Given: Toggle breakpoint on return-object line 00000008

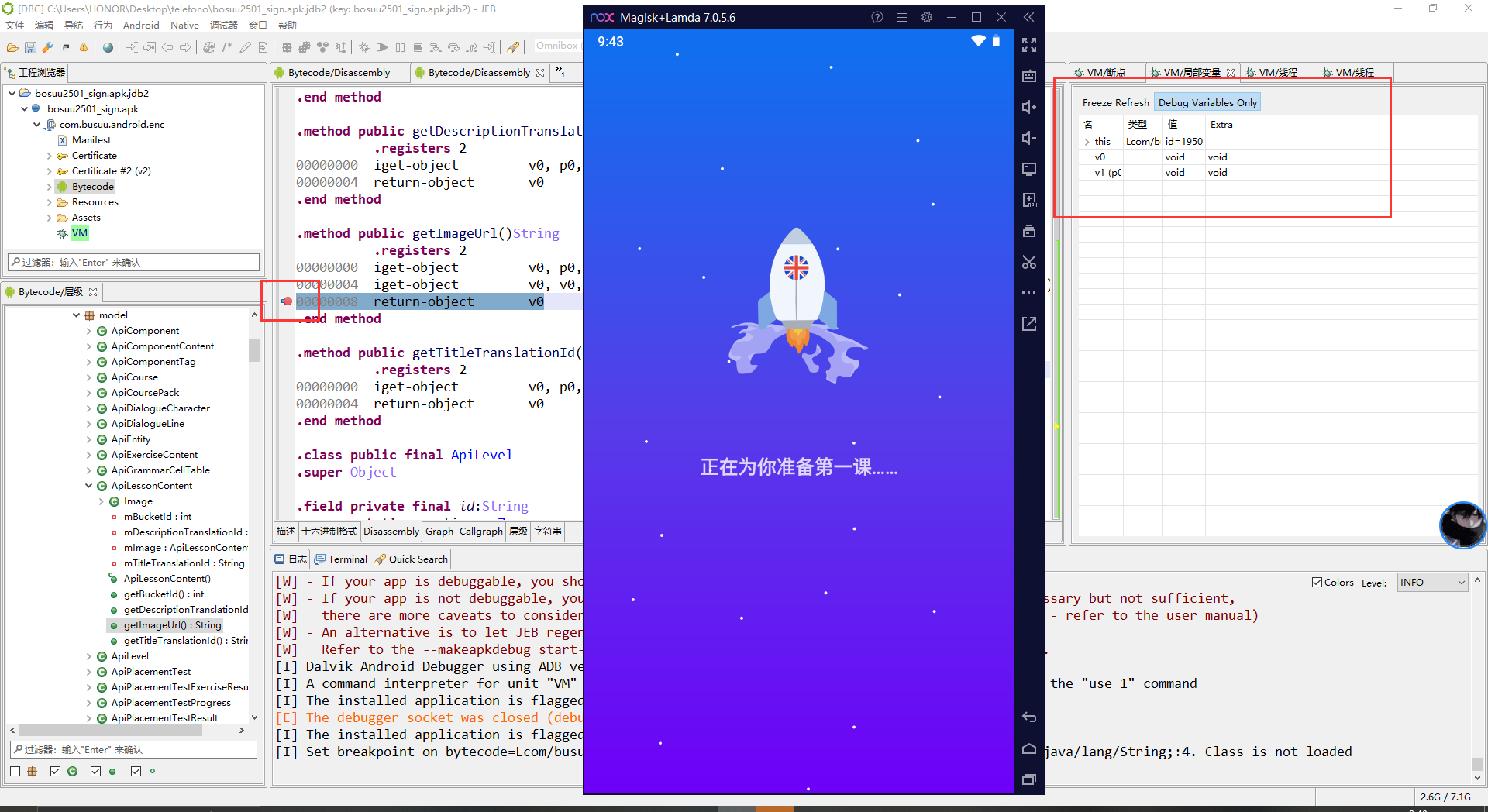Looking at the screenshot, I should point(288,301).
